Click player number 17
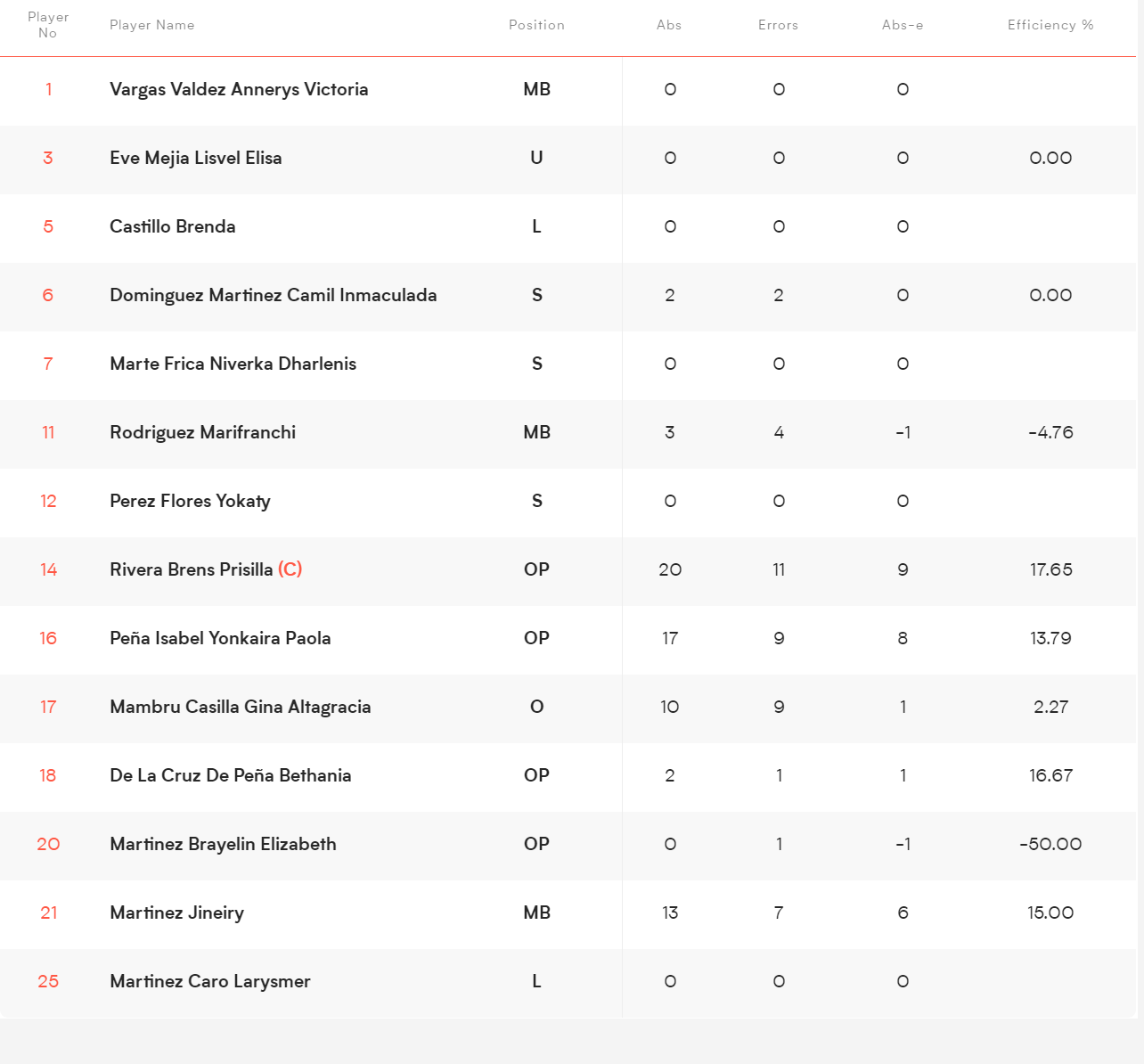Screen dimensions: 1144x1064 48,707
